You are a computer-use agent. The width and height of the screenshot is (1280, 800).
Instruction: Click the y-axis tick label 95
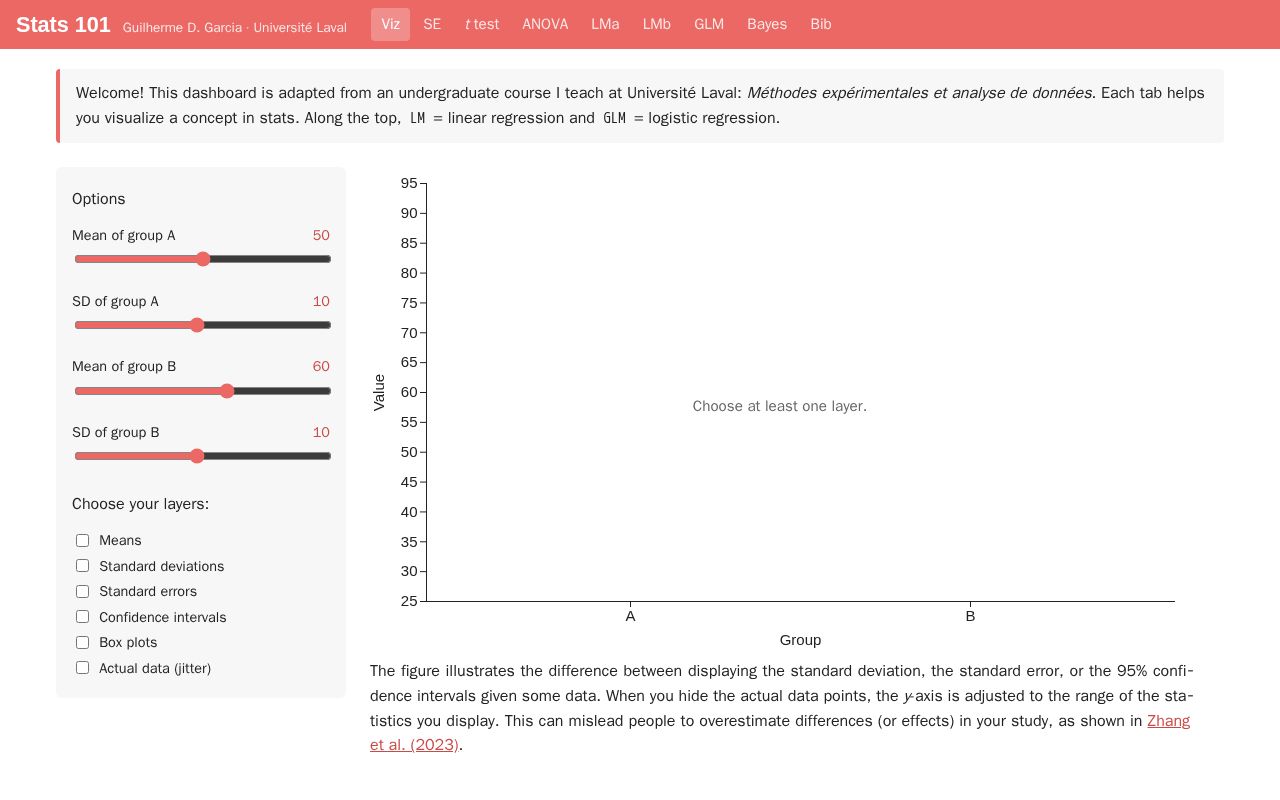tap(409, 183)
